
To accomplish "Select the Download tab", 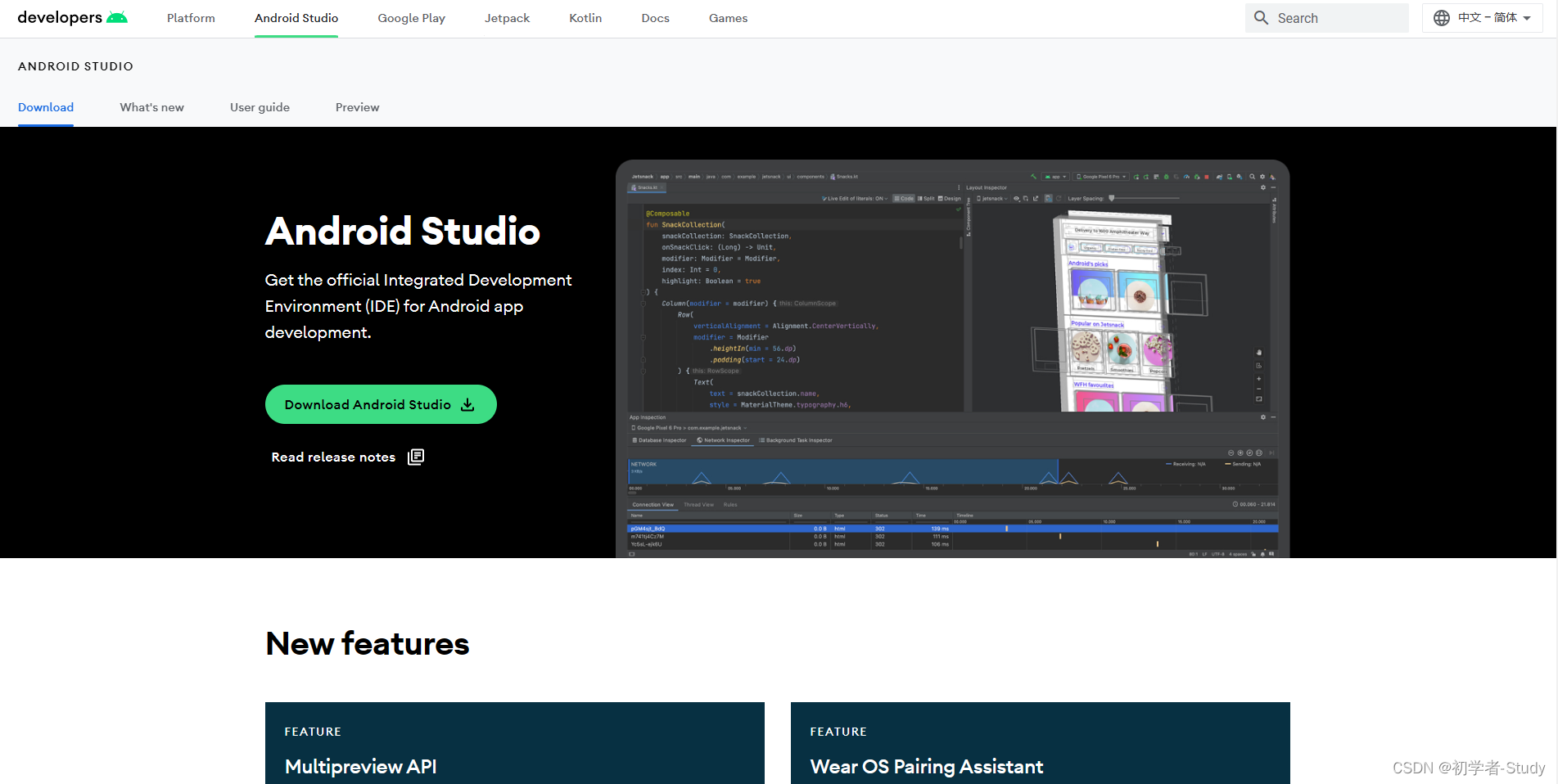I will pyautogui.click(x=46, y=107).
